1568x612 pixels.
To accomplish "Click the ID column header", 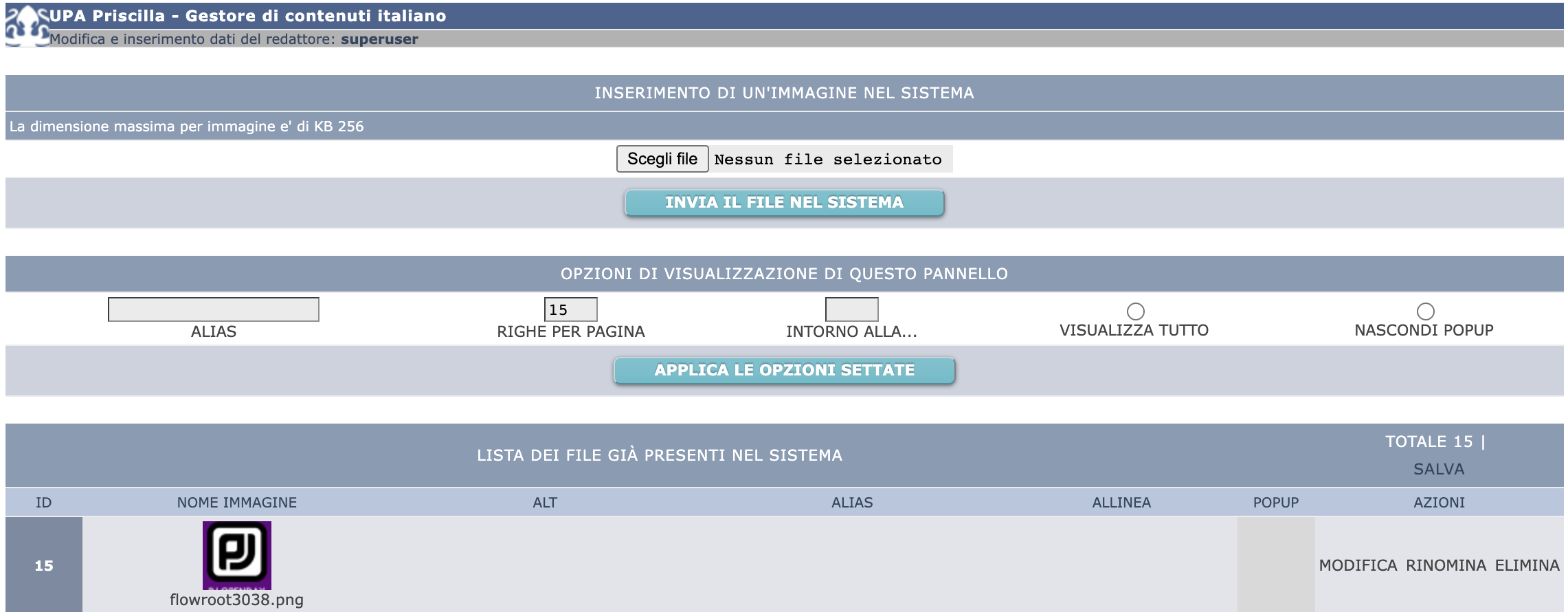I will tap(43, 503).
